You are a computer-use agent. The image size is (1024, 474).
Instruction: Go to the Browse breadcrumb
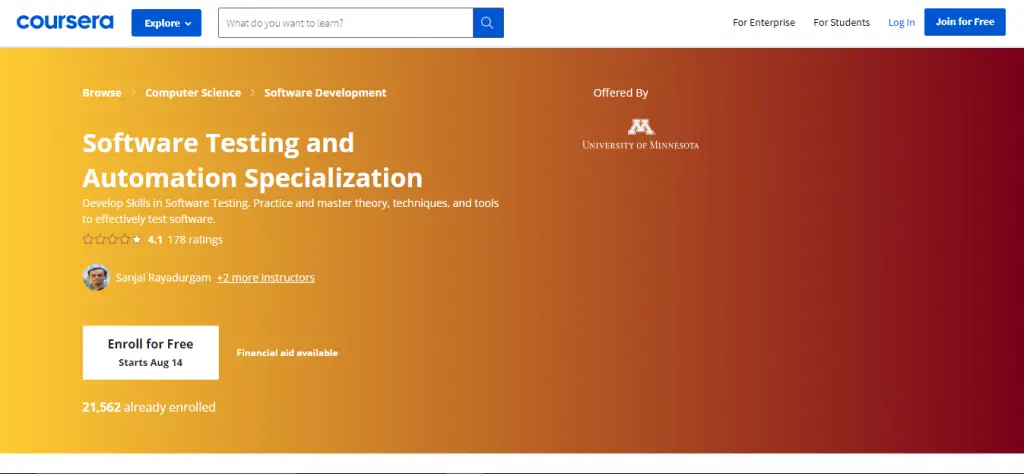pyautogui.click(x=102, y=93)
